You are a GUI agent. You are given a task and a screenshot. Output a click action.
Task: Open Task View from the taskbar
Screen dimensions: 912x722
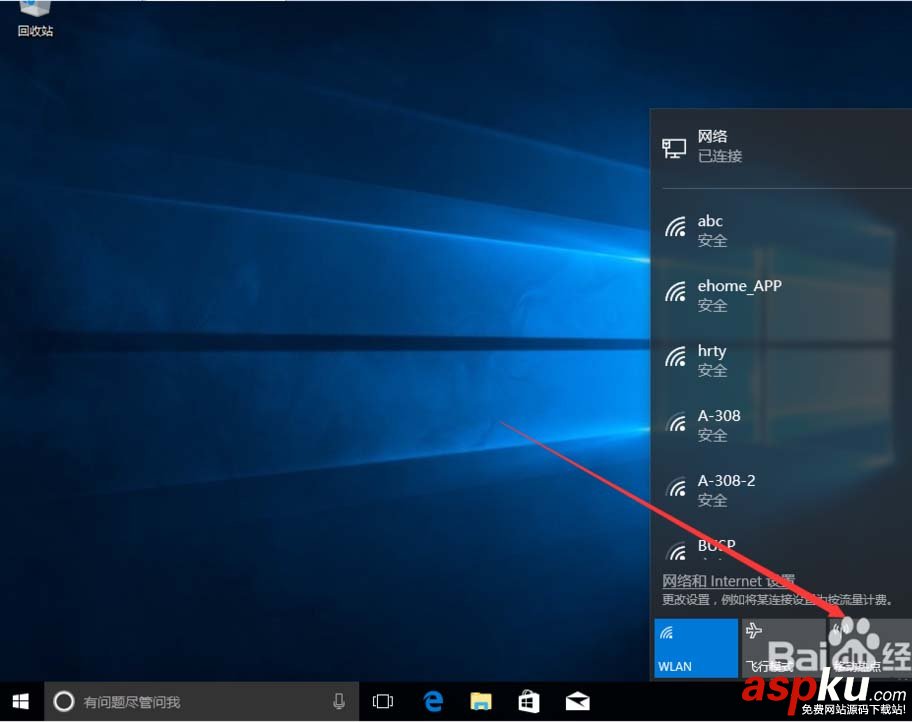382,701
